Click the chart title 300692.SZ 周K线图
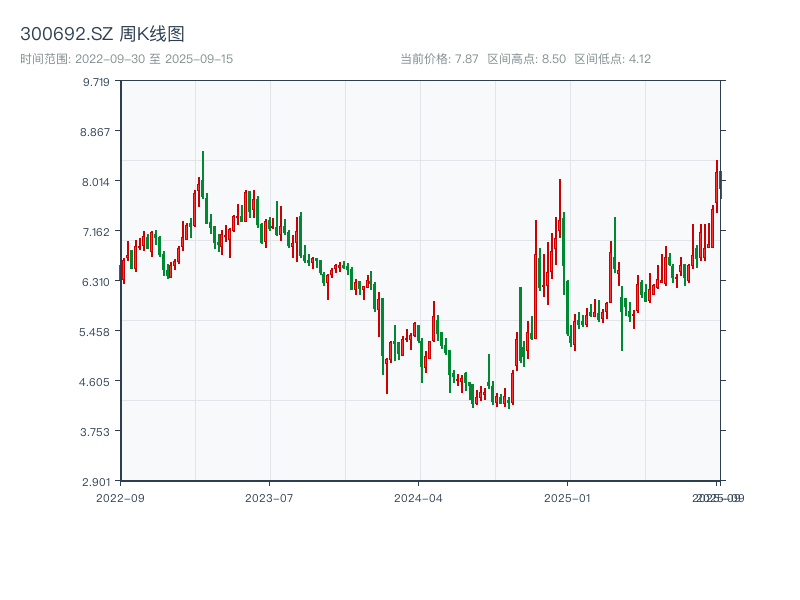 pyautogui.click(x=102, y=34)
